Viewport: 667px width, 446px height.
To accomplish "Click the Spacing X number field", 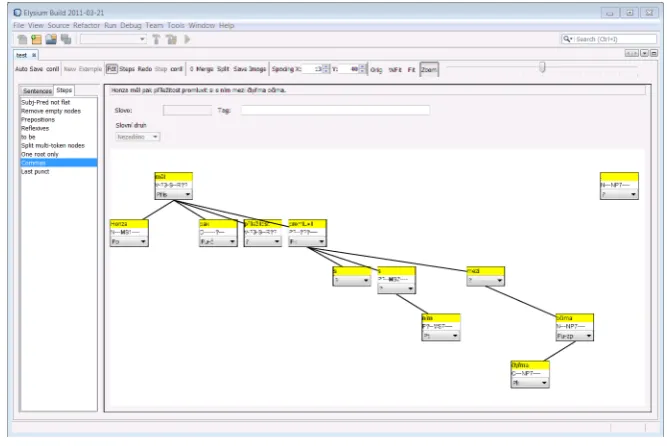I will click(313, 69).
